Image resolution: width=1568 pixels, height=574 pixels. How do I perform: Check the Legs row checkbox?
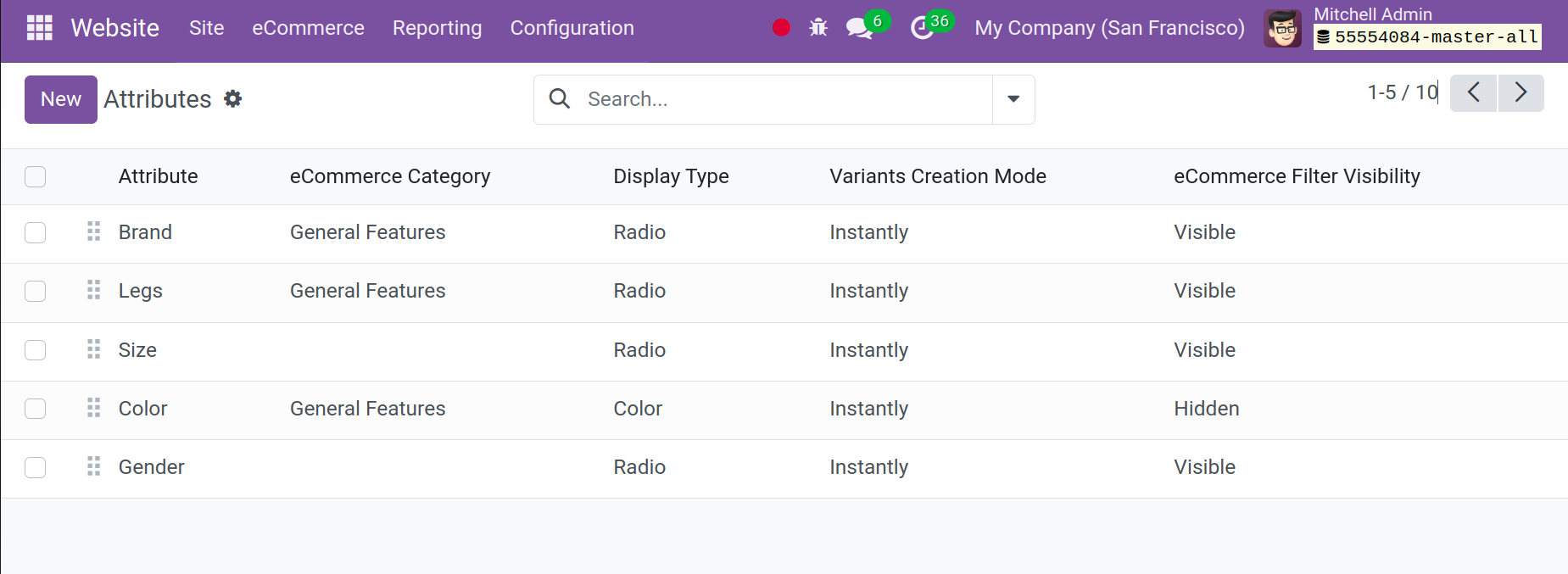pyautogui.click(x=36, y=291)
